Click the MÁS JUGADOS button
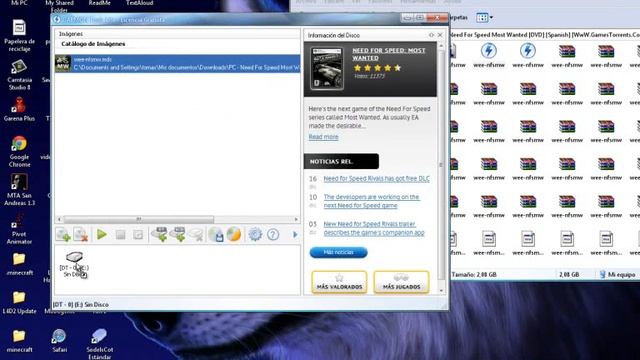Screen dimensions: 640x360 401,282
